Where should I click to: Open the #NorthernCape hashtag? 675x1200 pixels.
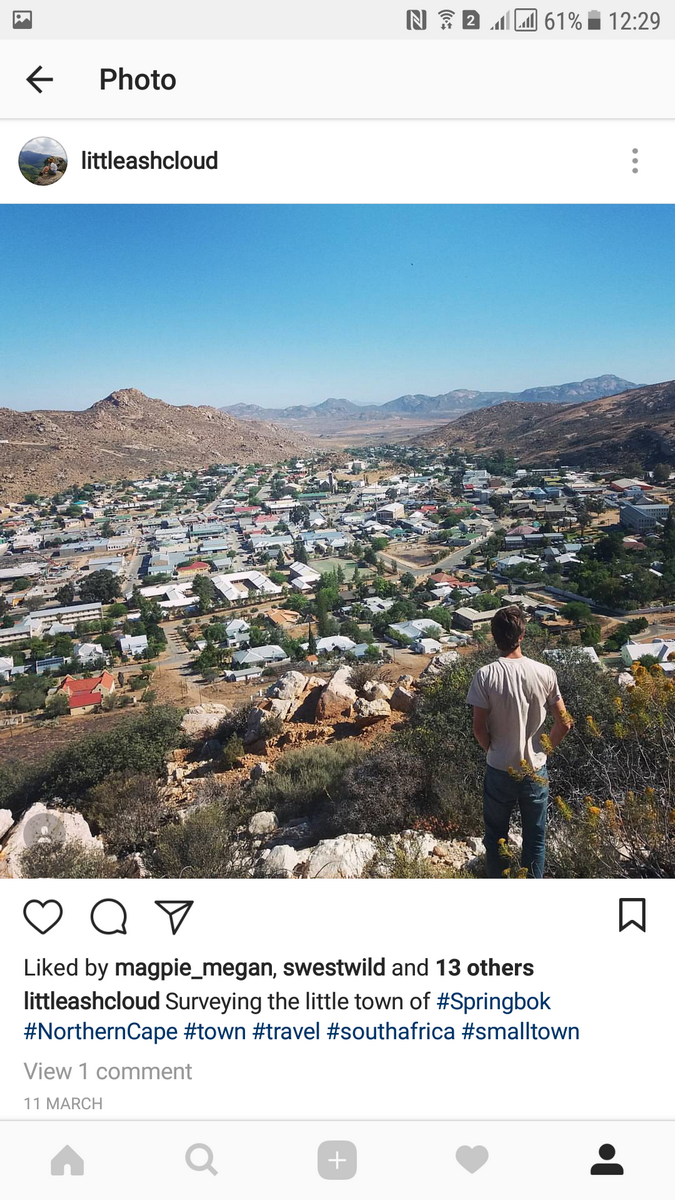coord(101,1031)
